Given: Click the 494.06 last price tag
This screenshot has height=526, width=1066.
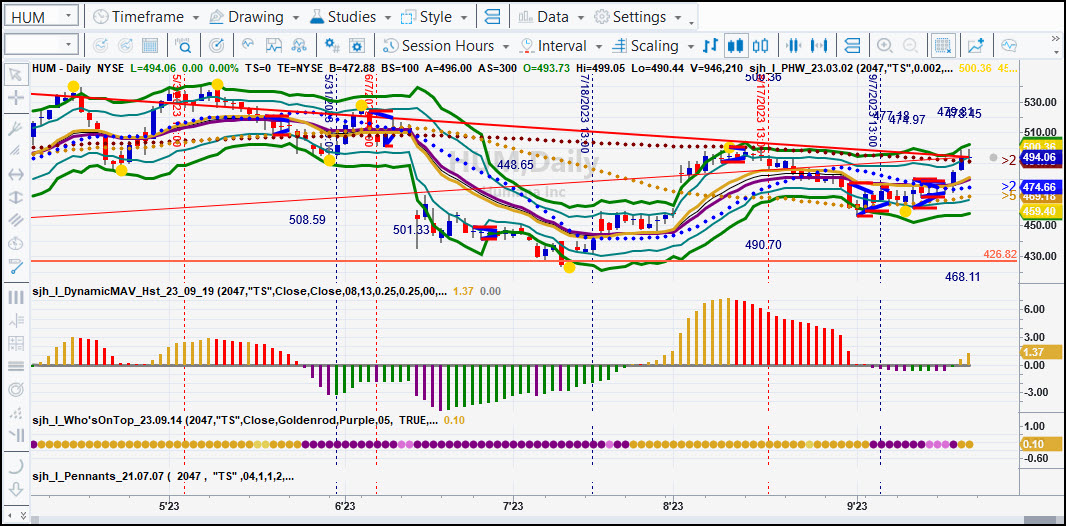Looking at the screenshot, I should coord(1039,158).
